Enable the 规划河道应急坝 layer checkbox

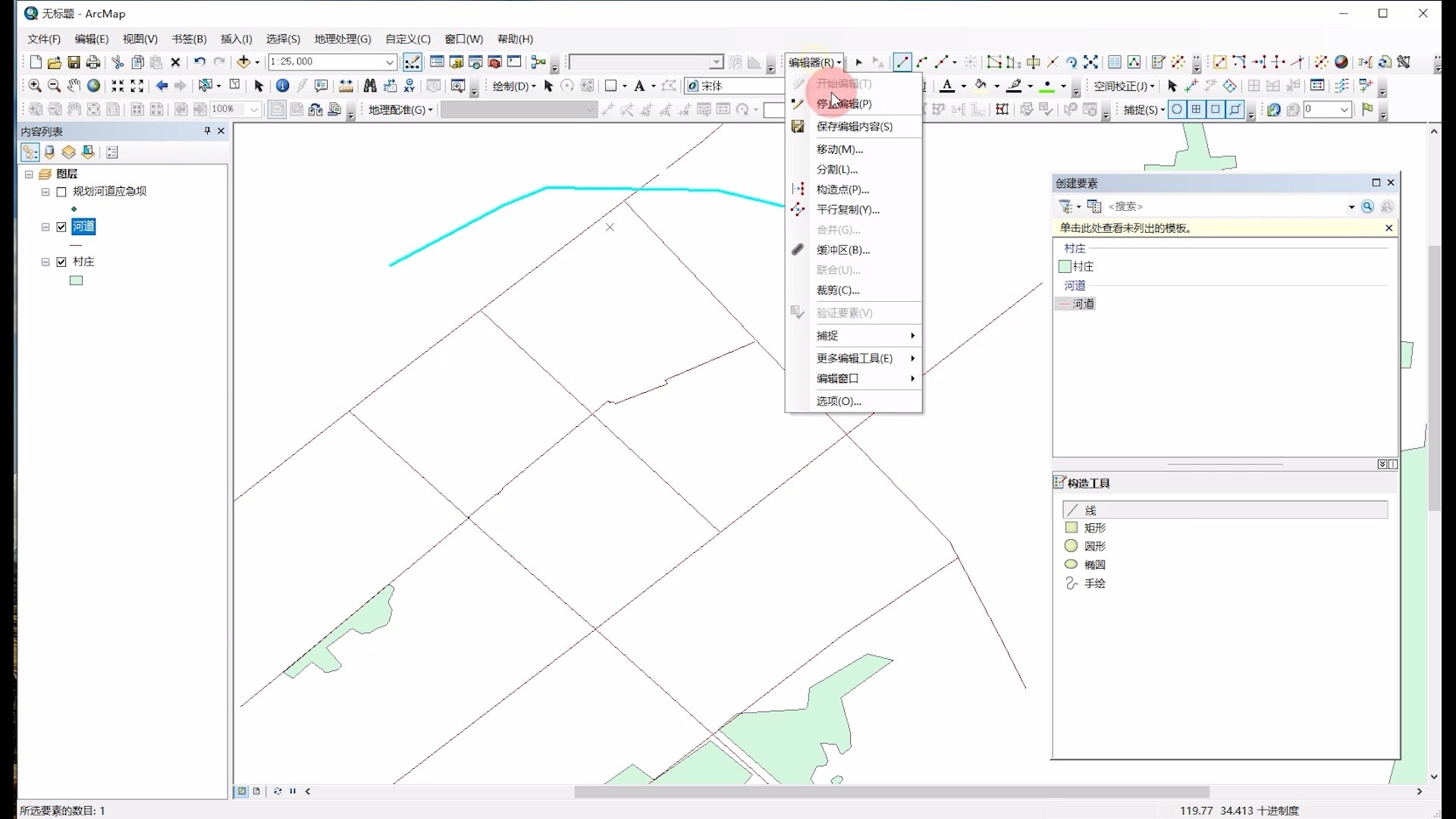point(61,192)
